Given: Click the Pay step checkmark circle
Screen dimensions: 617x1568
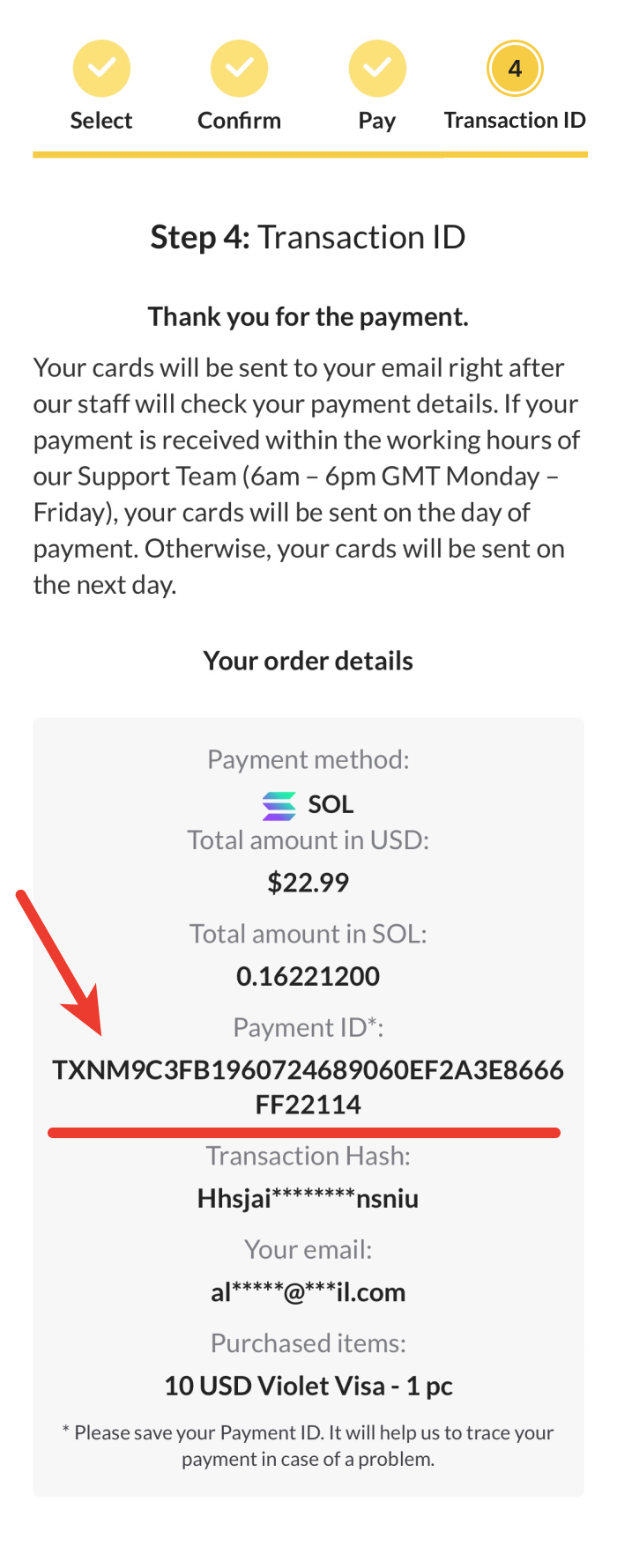Looking at the screenshot, I should pyautogui.click(x=377, y=69).
